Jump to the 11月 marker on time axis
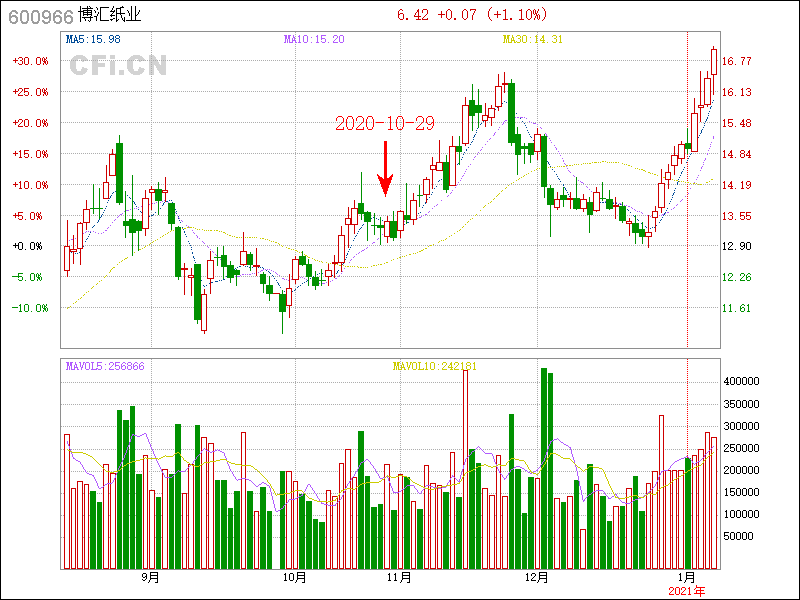 click(x=399, y=577)
